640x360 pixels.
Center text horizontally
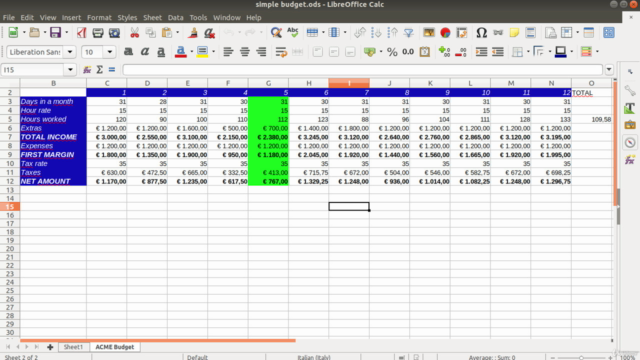(x=244, y=52)
